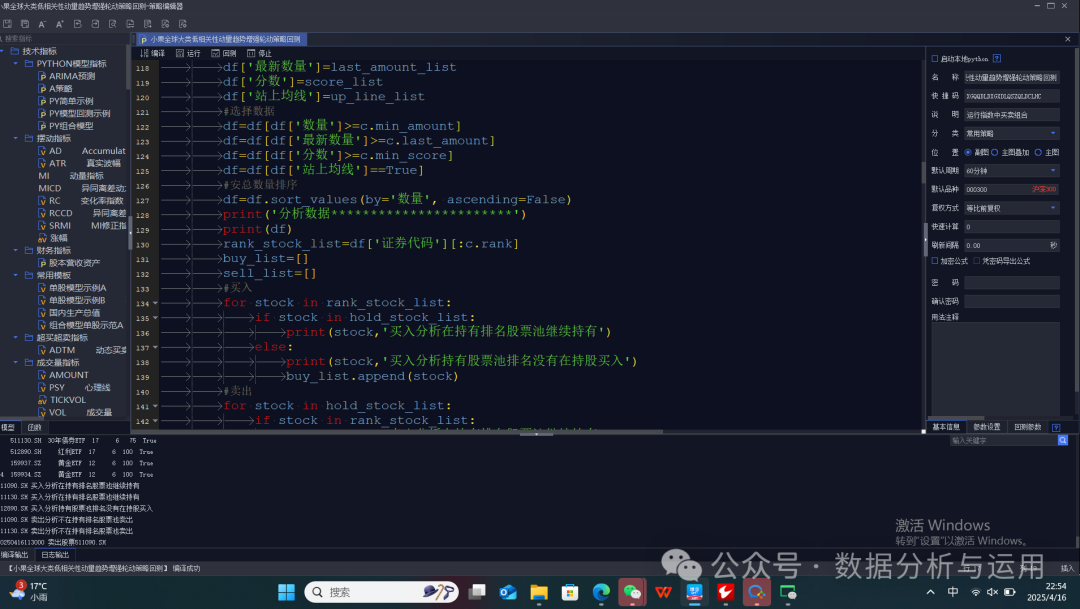Image resolution: width=1080 pixels, height=609 pixels.
Task: Open the 默认周期 dropdown showing 60分钟
Action: click(1011, 171)
